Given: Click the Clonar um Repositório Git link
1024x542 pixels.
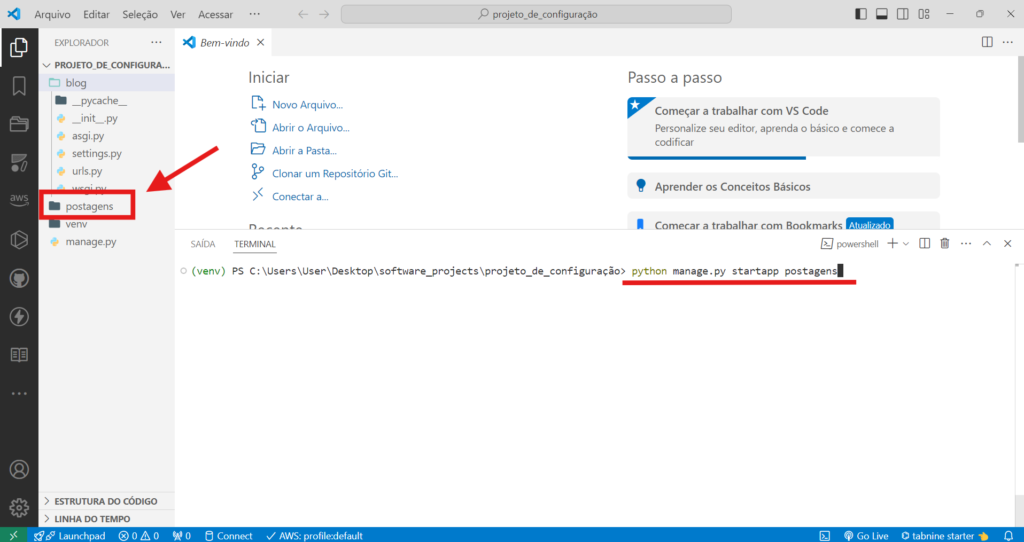Looking at the screenshot, I should pos(335,173).
